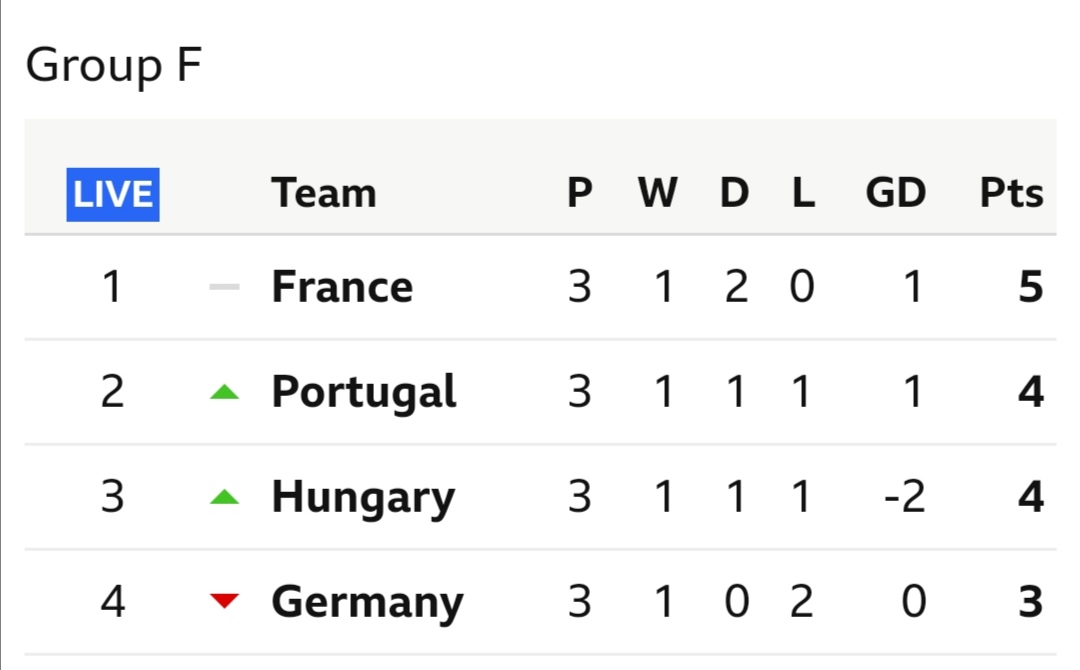
Task: Click the GD column header
Action: click(x=895, y=193)
